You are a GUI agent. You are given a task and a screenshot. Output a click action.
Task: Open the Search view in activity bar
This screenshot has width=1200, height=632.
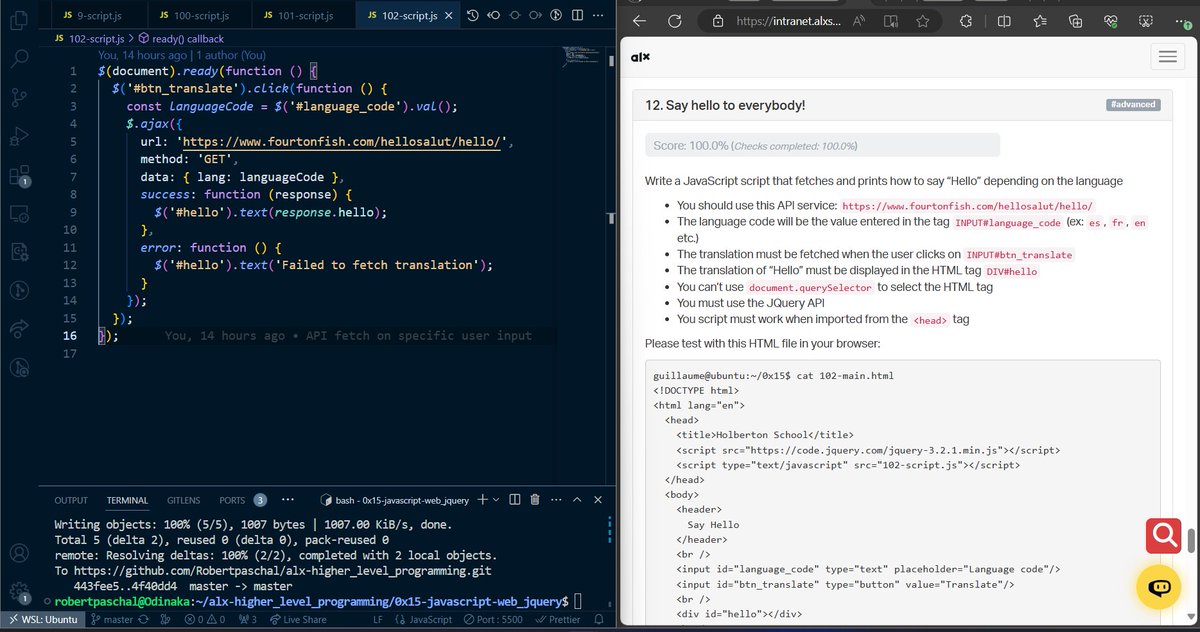coord(18,57)
